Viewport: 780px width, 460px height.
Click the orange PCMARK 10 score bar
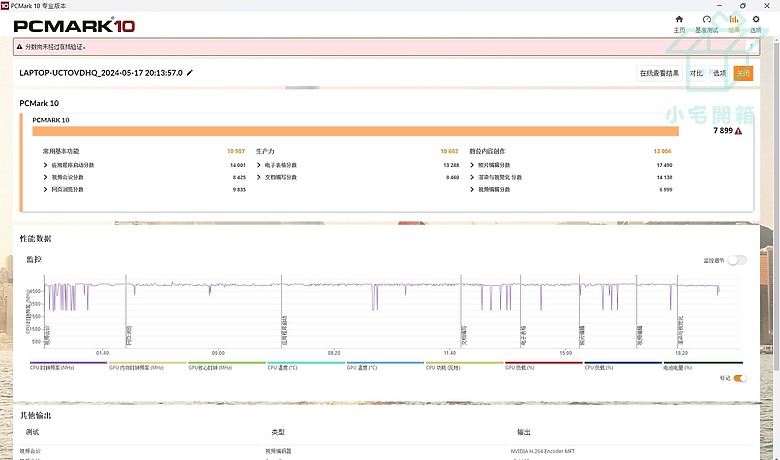click(355, 131)
